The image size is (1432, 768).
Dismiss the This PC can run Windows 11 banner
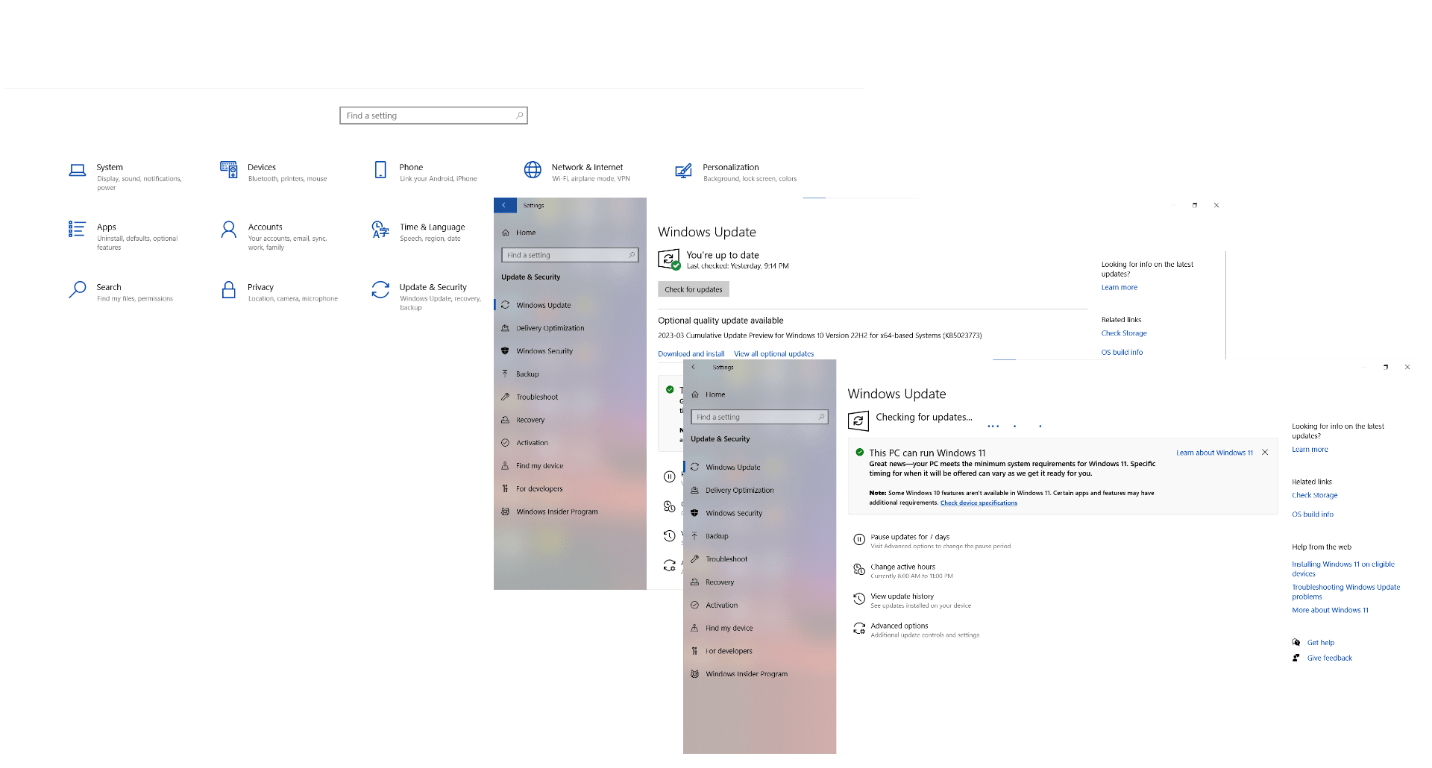click(x=1265, y=452)
